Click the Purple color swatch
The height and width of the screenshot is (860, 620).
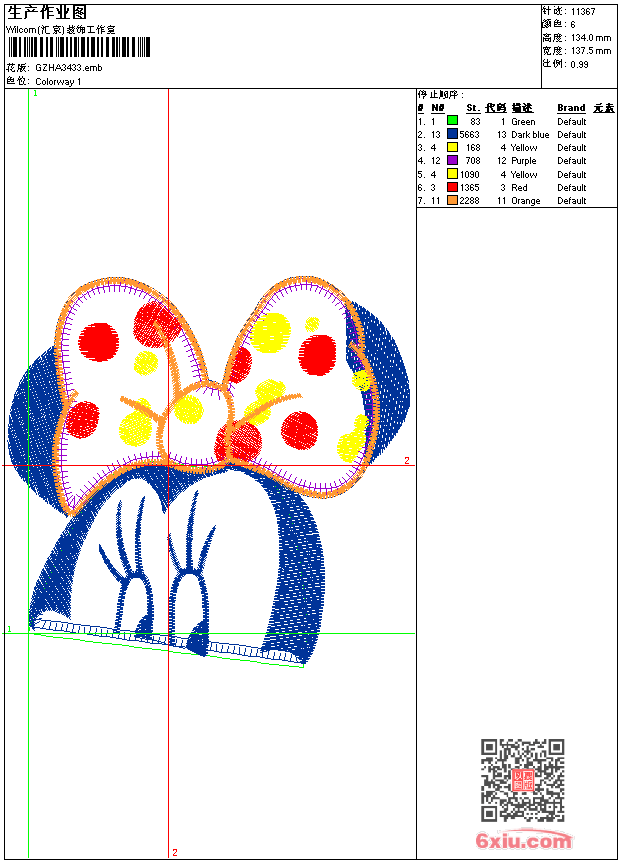tap(452, 160)
